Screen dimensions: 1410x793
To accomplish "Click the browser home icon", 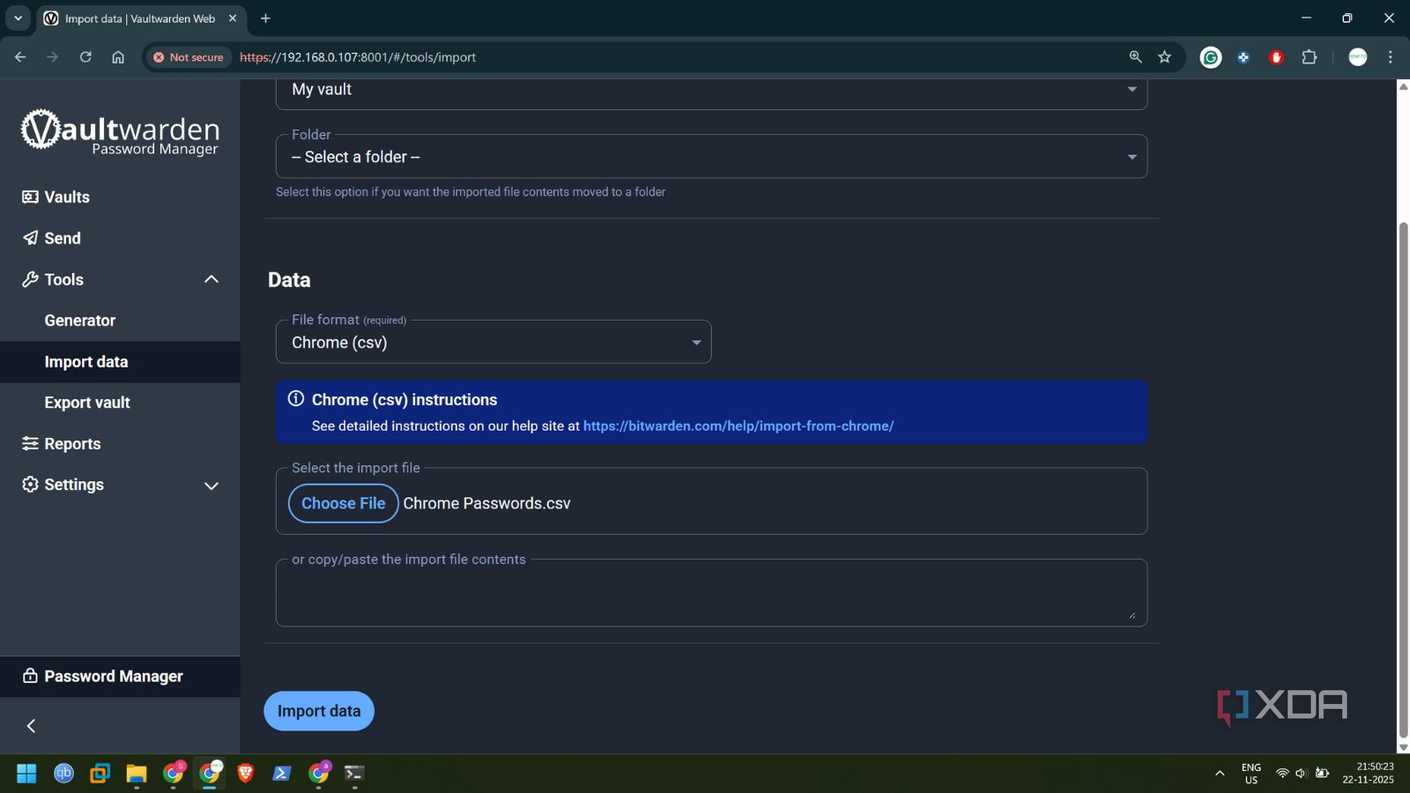I will [118, 57].
